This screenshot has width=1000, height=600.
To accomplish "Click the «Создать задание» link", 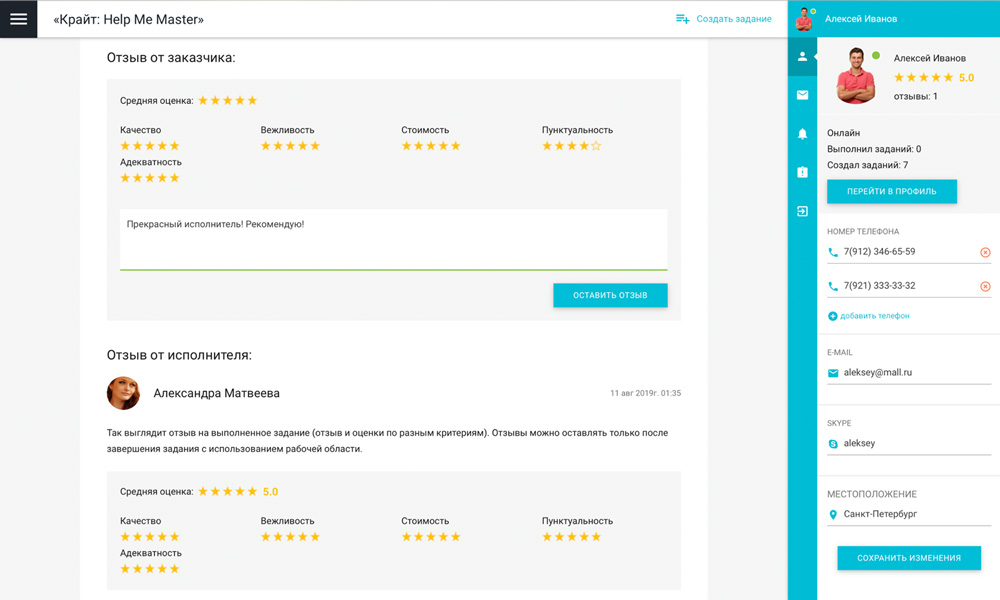I will [724, 19].
